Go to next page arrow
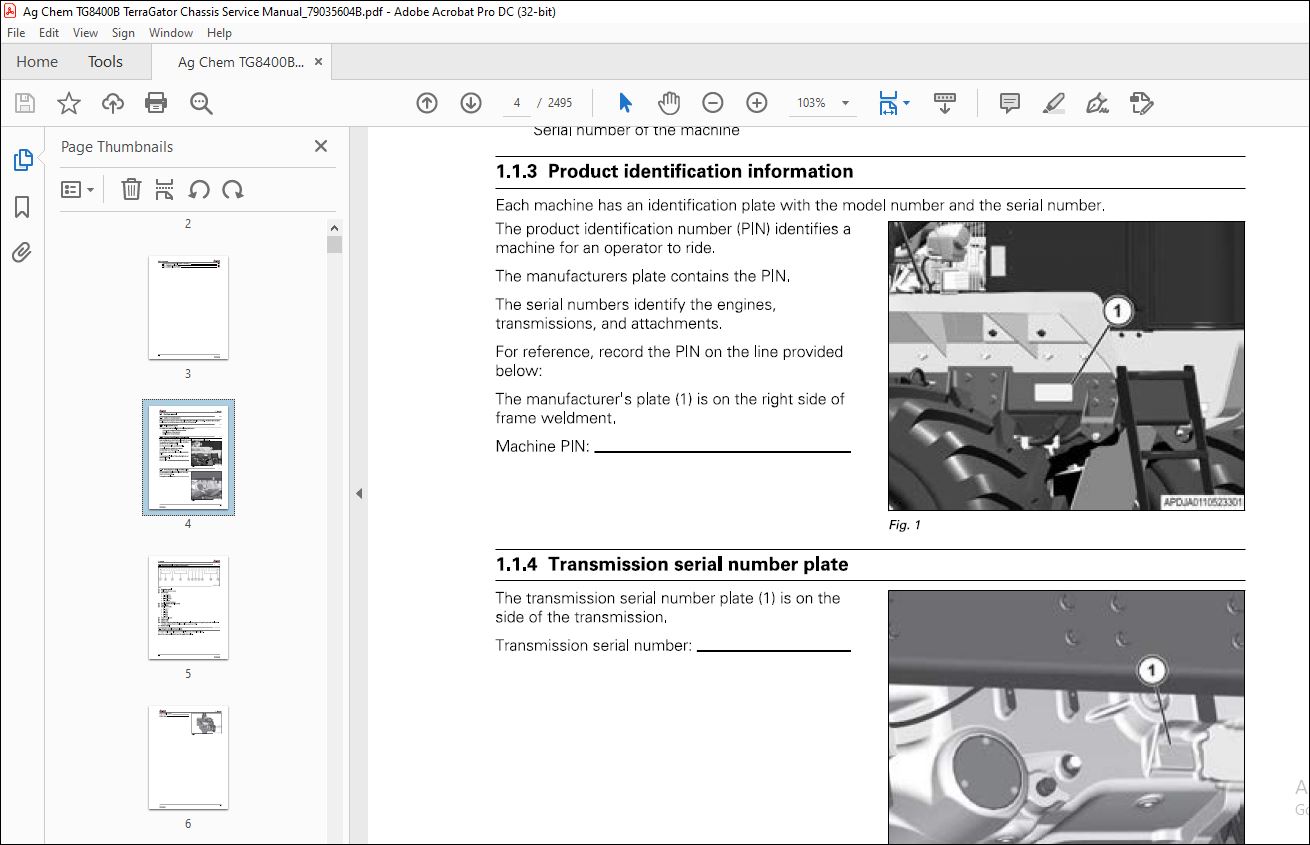The width and height of the screenshot is (1310, 845). pyautogui.click(x=471, y=103)
